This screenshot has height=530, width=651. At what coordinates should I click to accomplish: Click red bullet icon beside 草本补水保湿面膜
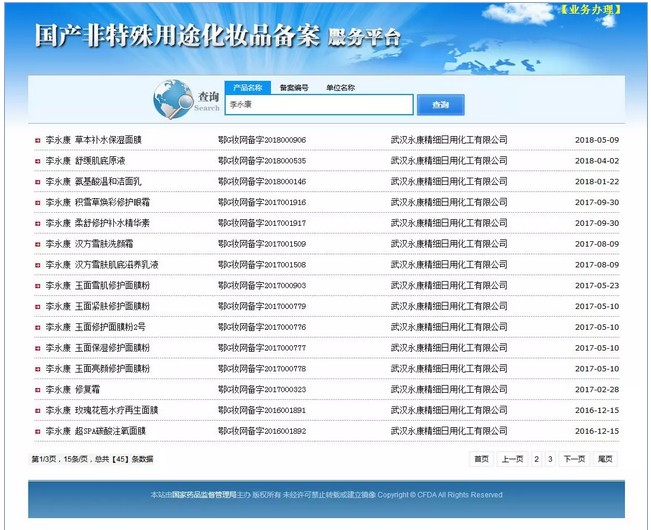[37, 140]
